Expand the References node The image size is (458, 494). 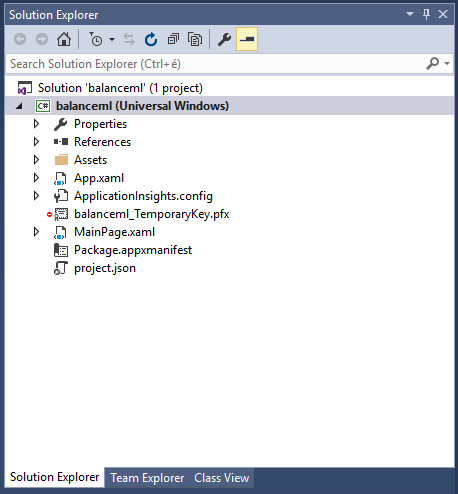(36, 142)
